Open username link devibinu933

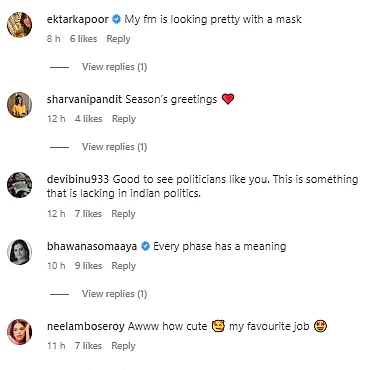point(78,179)
